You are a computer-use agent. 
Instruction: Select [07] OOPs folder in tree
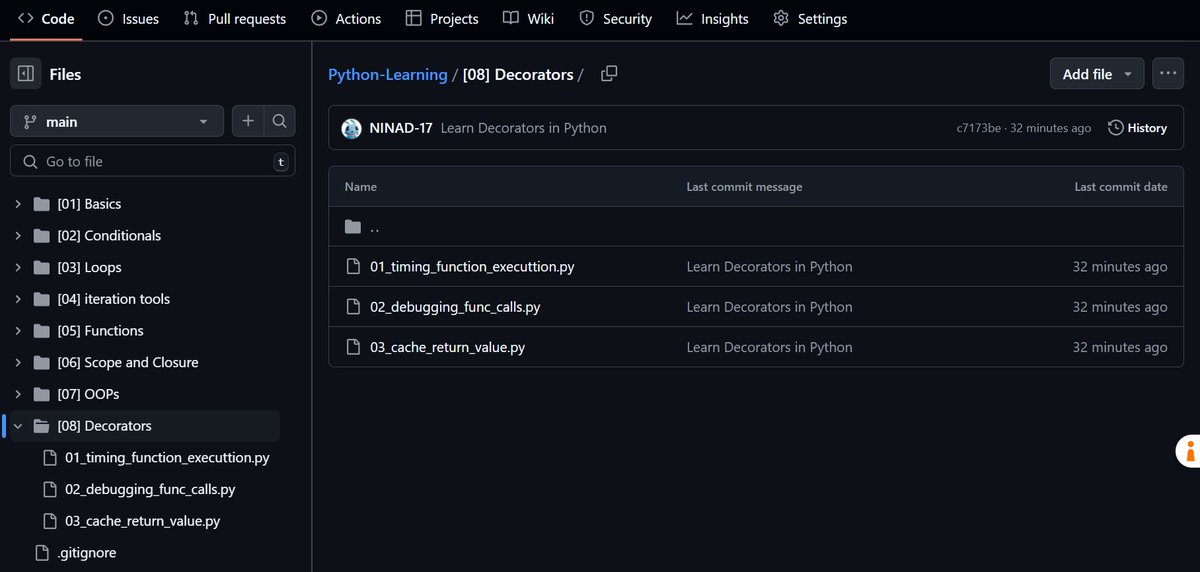click(x=88, y=394)
